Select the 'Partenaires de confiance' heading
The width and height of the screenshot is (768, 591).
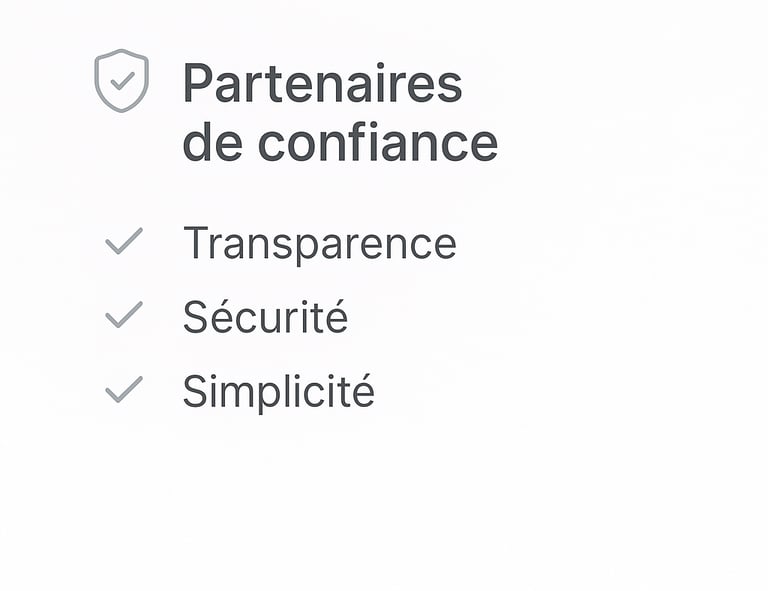click(339, 113)
